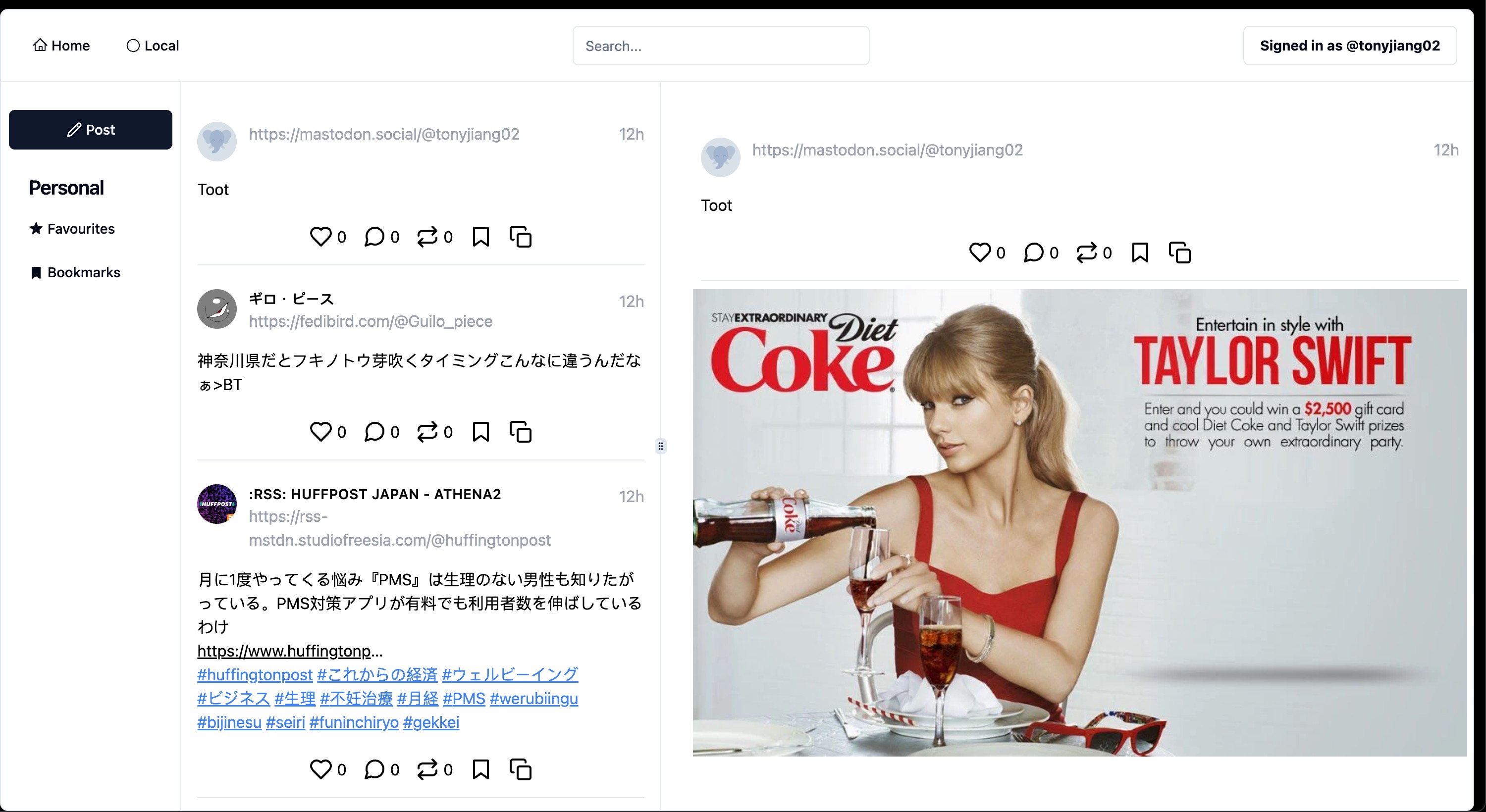Image resolution: width=1486 pixels, height=812 pixels.
Task: Grab the pane resize divider handle
Action: (660, 446)
